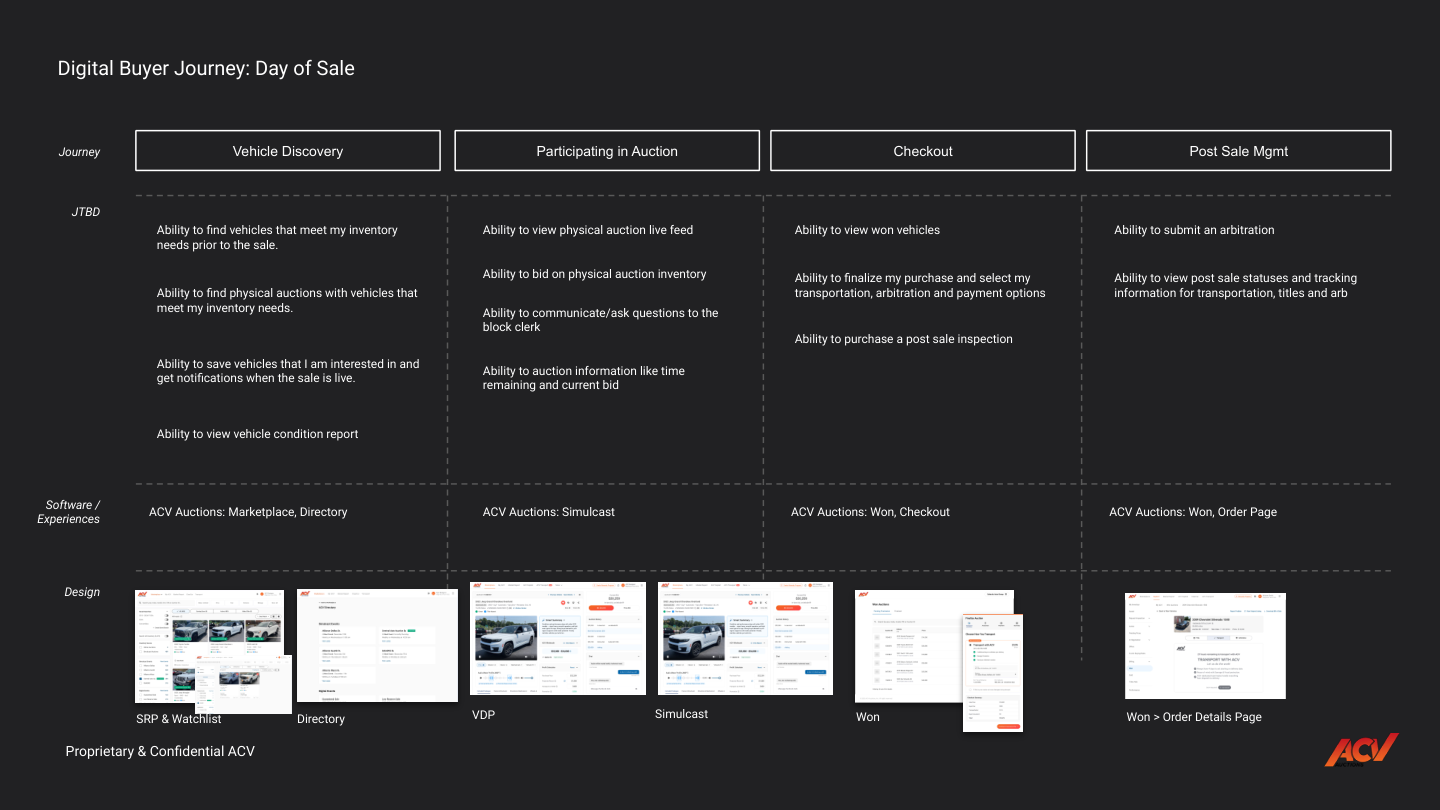This screenshot has width=1440, height=810.
Task: Click the SRP & Watchlist caption
Action: pos(179,719)
